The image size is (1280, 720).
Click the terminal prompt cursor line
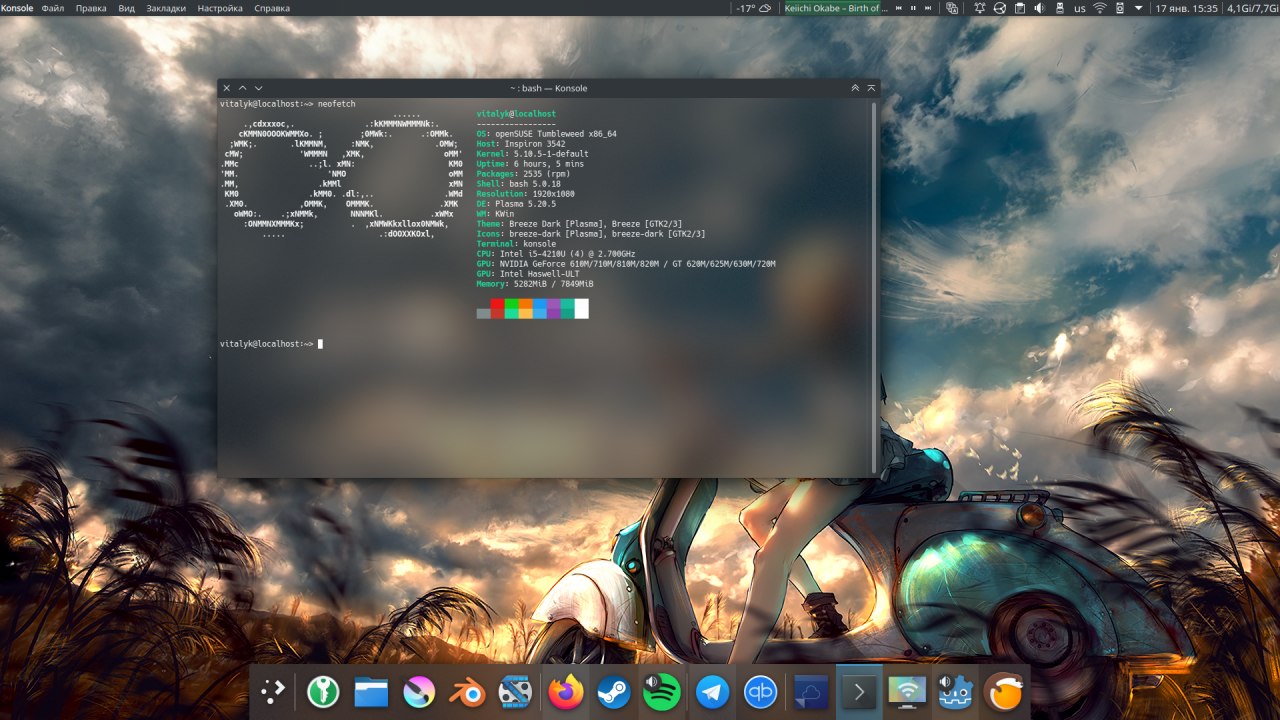point(271,344)
